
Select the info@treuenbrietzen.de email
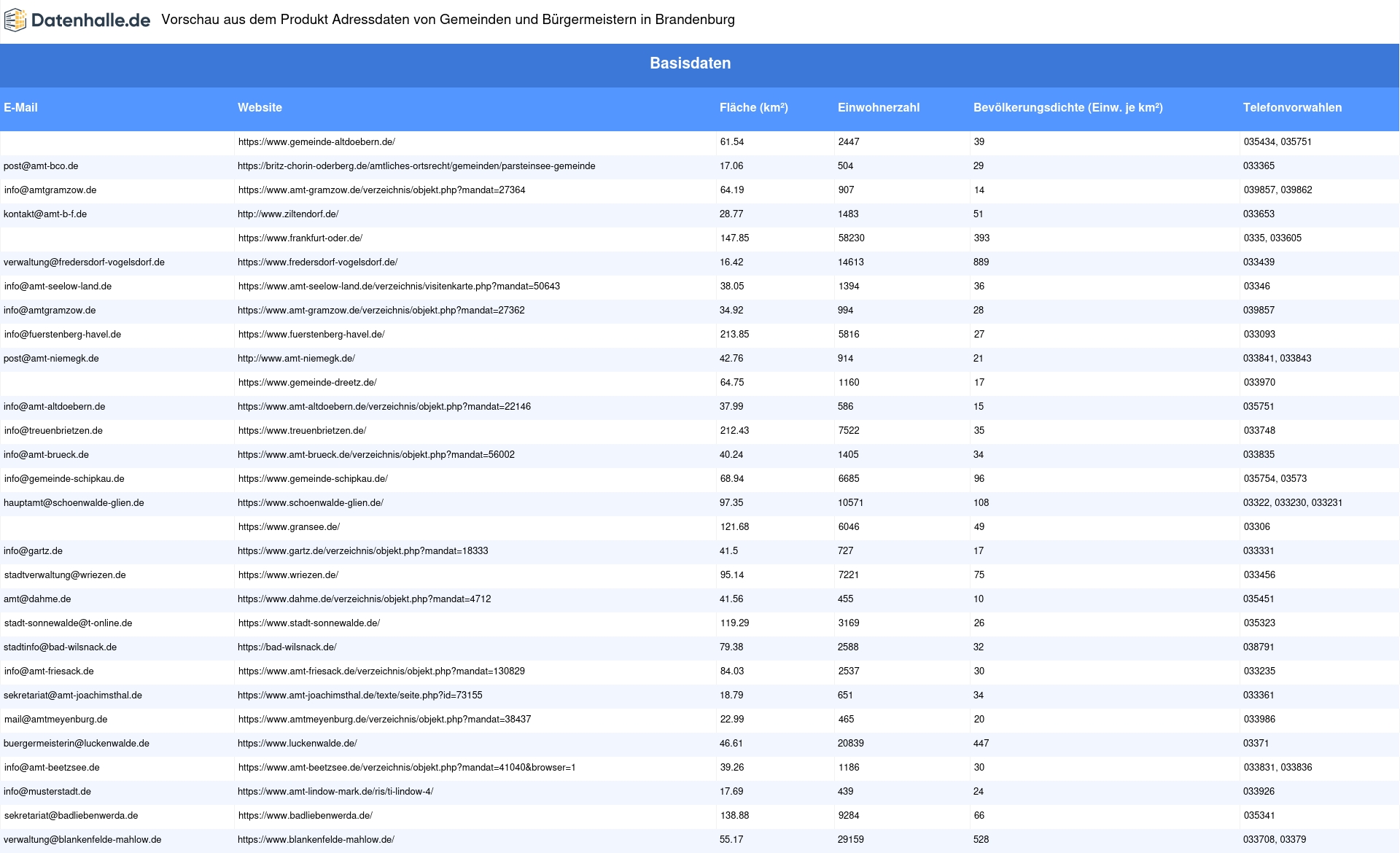pyautogui.click(x=53, y=431)
